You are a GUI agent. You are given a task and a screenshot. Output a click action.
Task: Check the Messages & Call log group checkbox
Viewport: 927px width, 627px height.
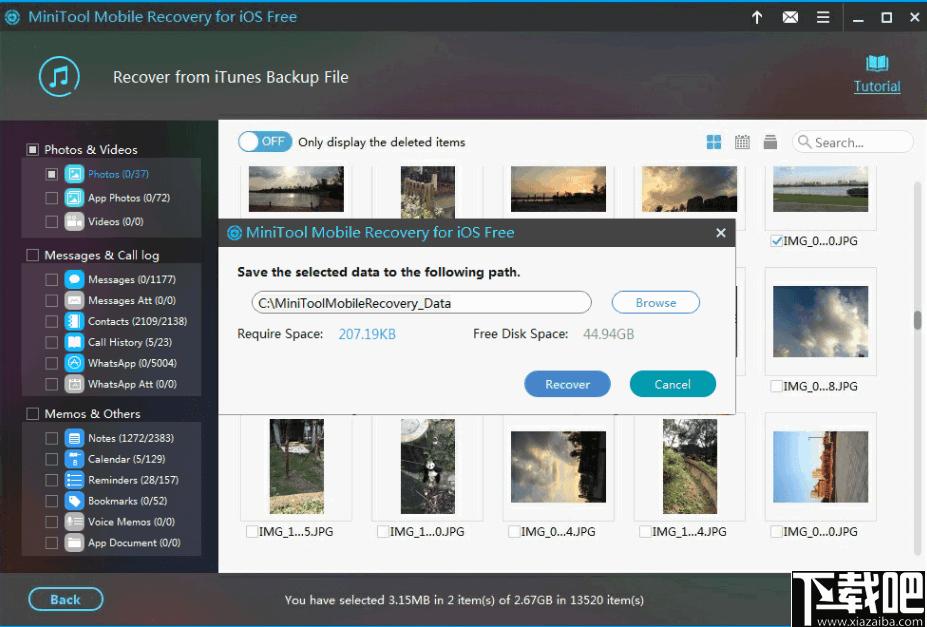(x=33, y=255)
